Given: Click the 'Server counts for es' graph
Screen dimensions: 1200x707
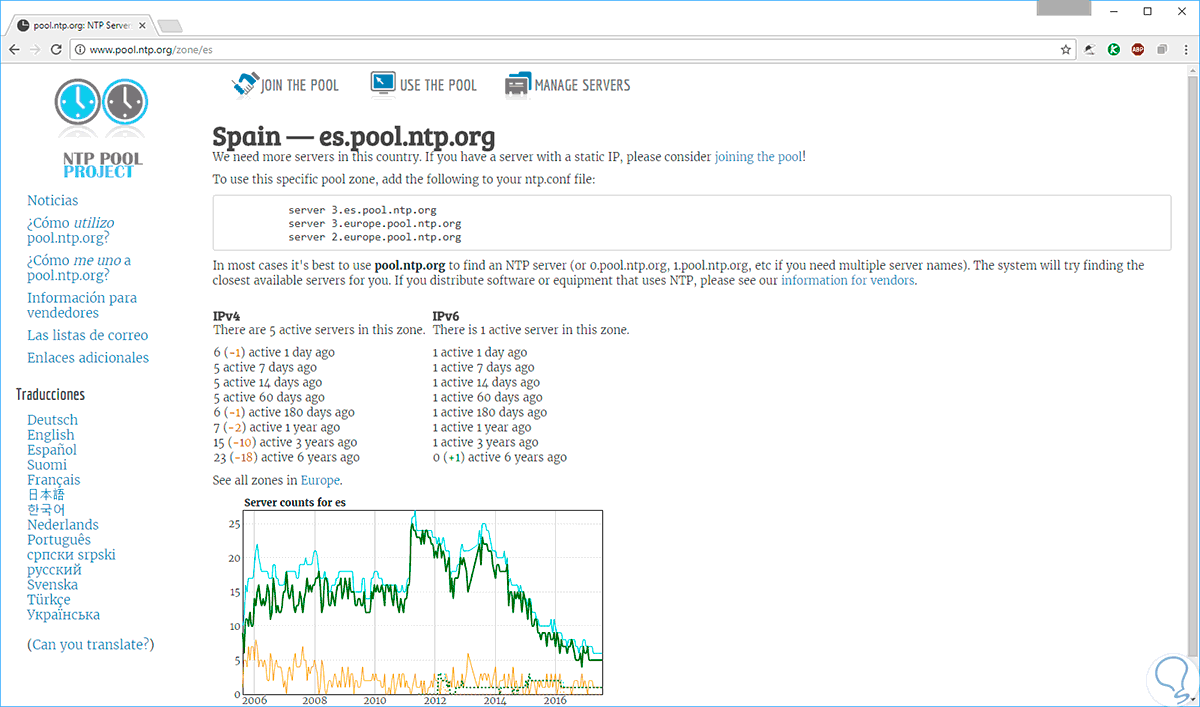Looking at the screenshot, I should 422,600.
